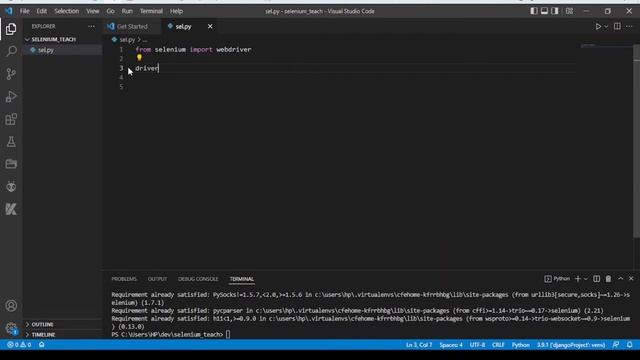This screenshot has height=360, width=640.
Task: Open the File menu
Action: [x=24, y=11]
